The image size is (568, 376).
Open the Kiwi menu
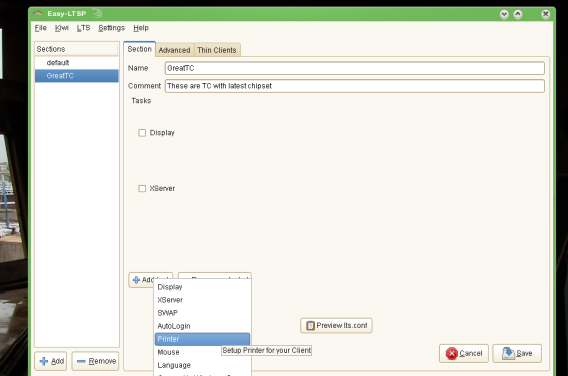pos(62,28)
